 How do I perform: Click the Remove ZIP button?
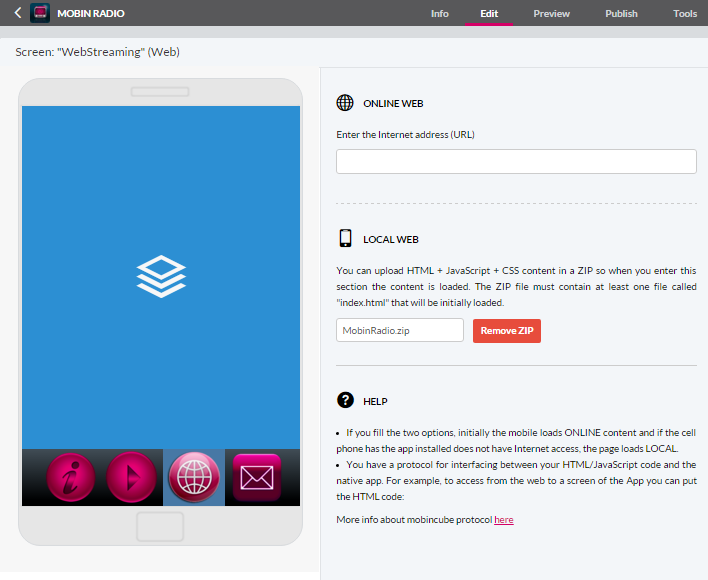point(507,331)
